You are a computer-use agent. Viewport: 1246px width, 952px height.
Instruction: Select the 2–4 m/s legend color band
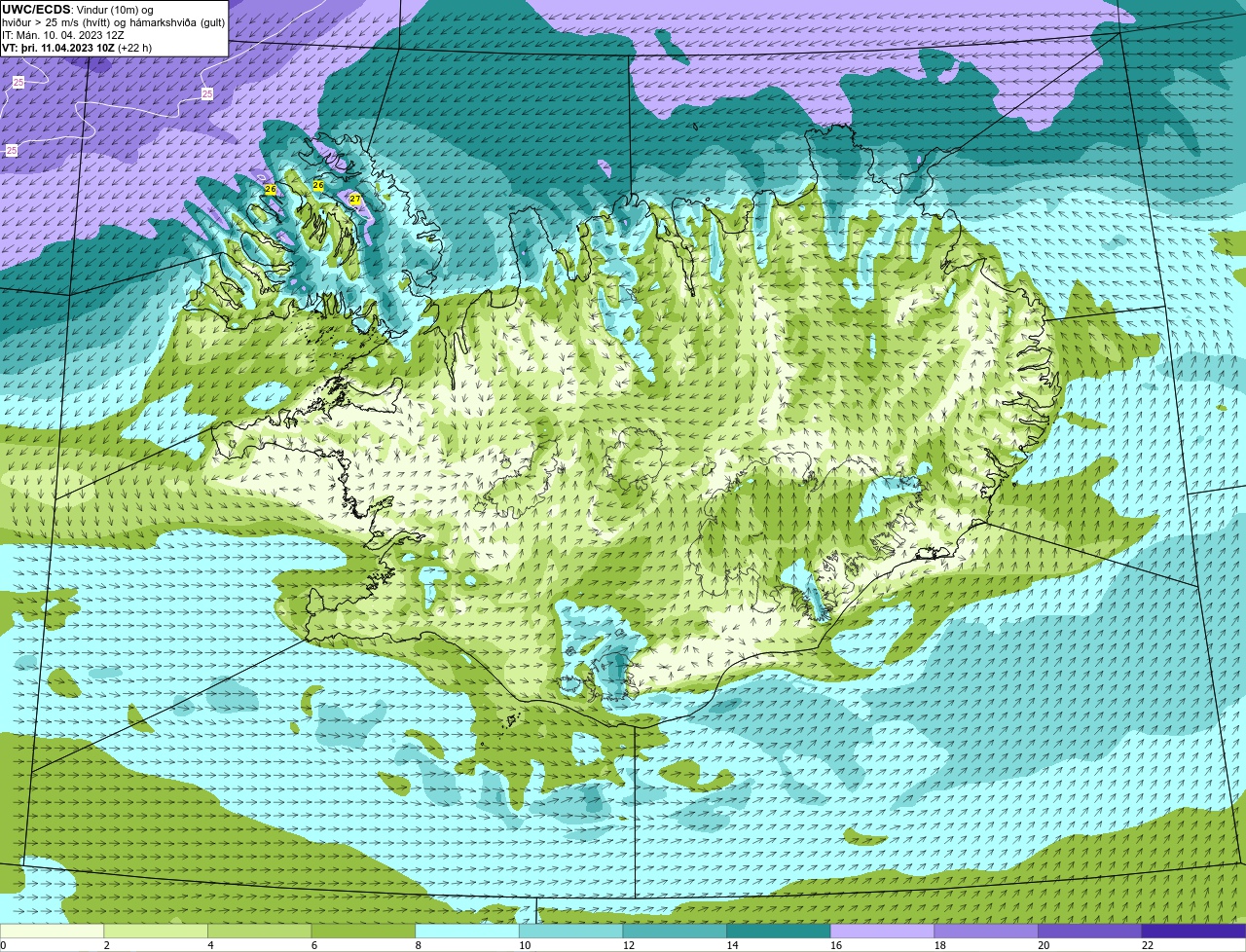pyautogui.click(x=156, y=931)
